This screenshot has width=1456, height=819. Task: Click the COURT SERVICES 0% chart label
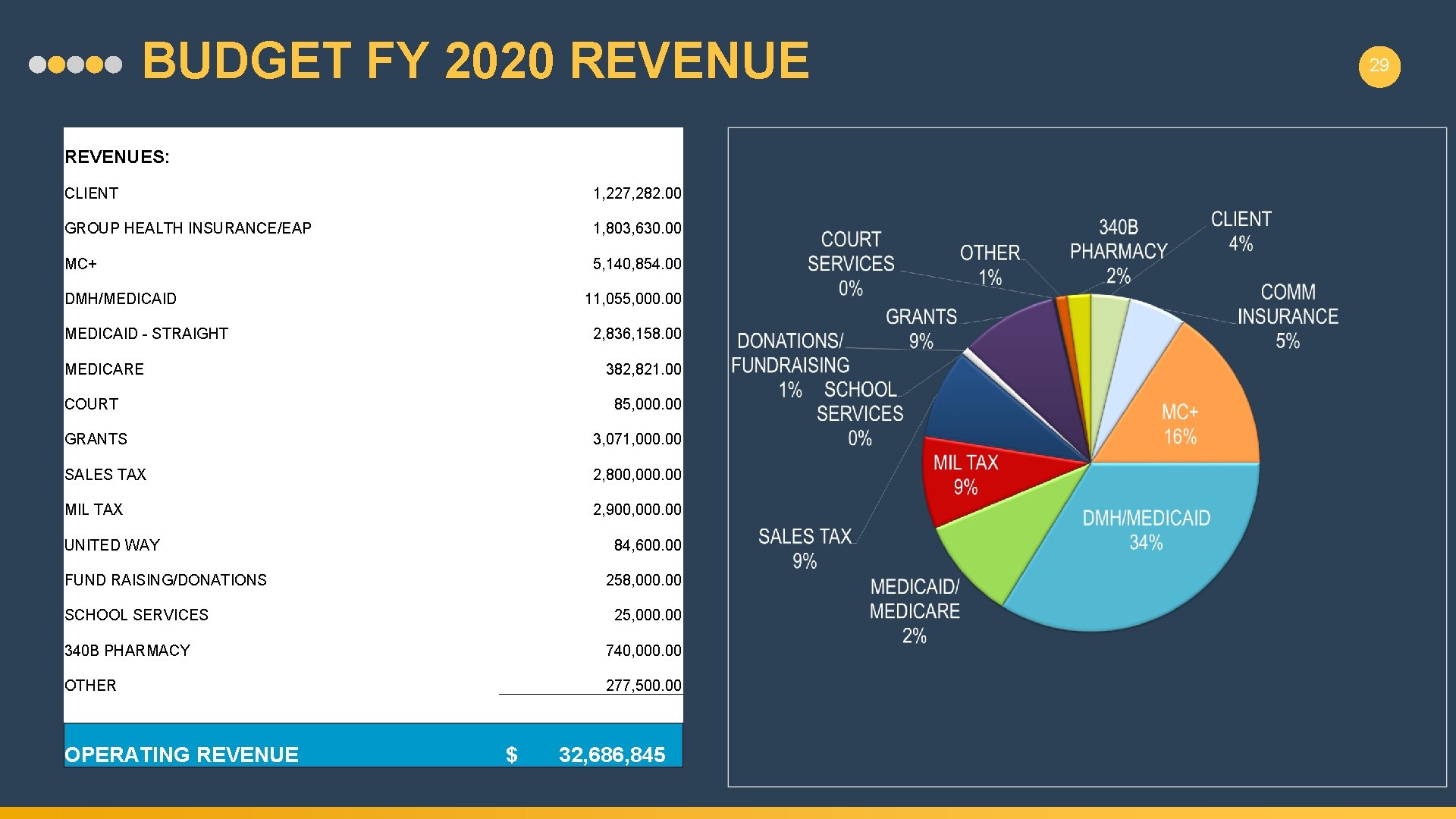point(851,263)
